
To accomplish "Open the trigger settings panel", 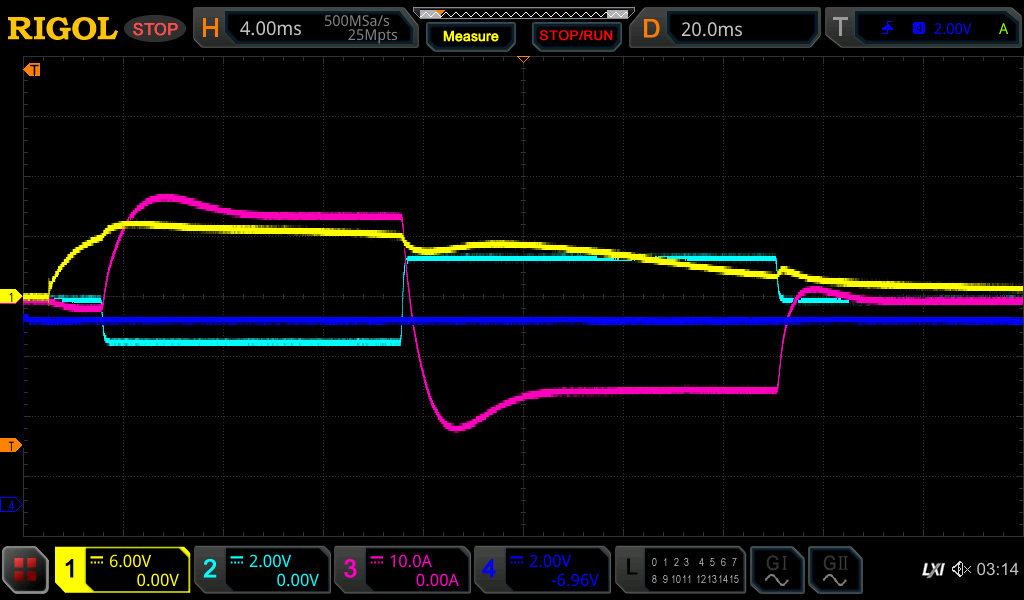I will tap(922, 29).
